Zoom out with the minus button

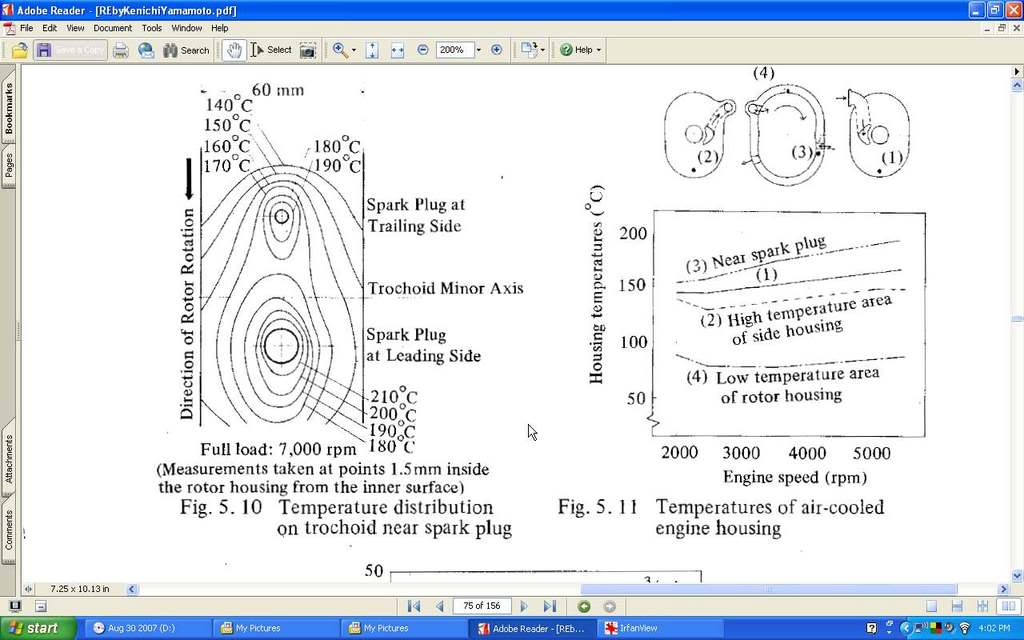click(423, 50)
